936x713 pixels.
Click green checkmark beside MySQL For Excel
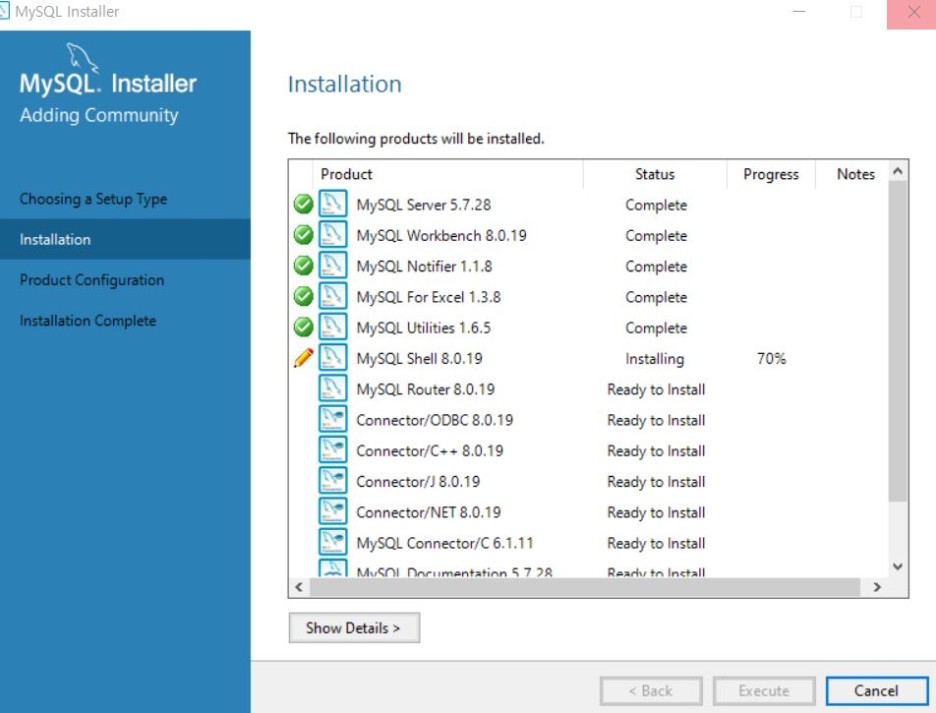point(303,296)
